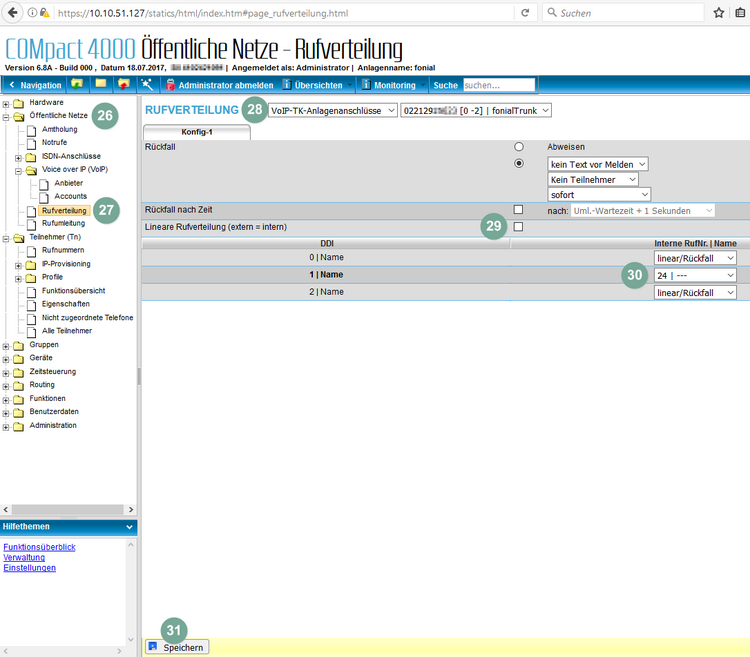The width and height of the screenshot is (750, 657).
Task: Open the Kein Teilnehmer dropdown
Action: (593, 180)
